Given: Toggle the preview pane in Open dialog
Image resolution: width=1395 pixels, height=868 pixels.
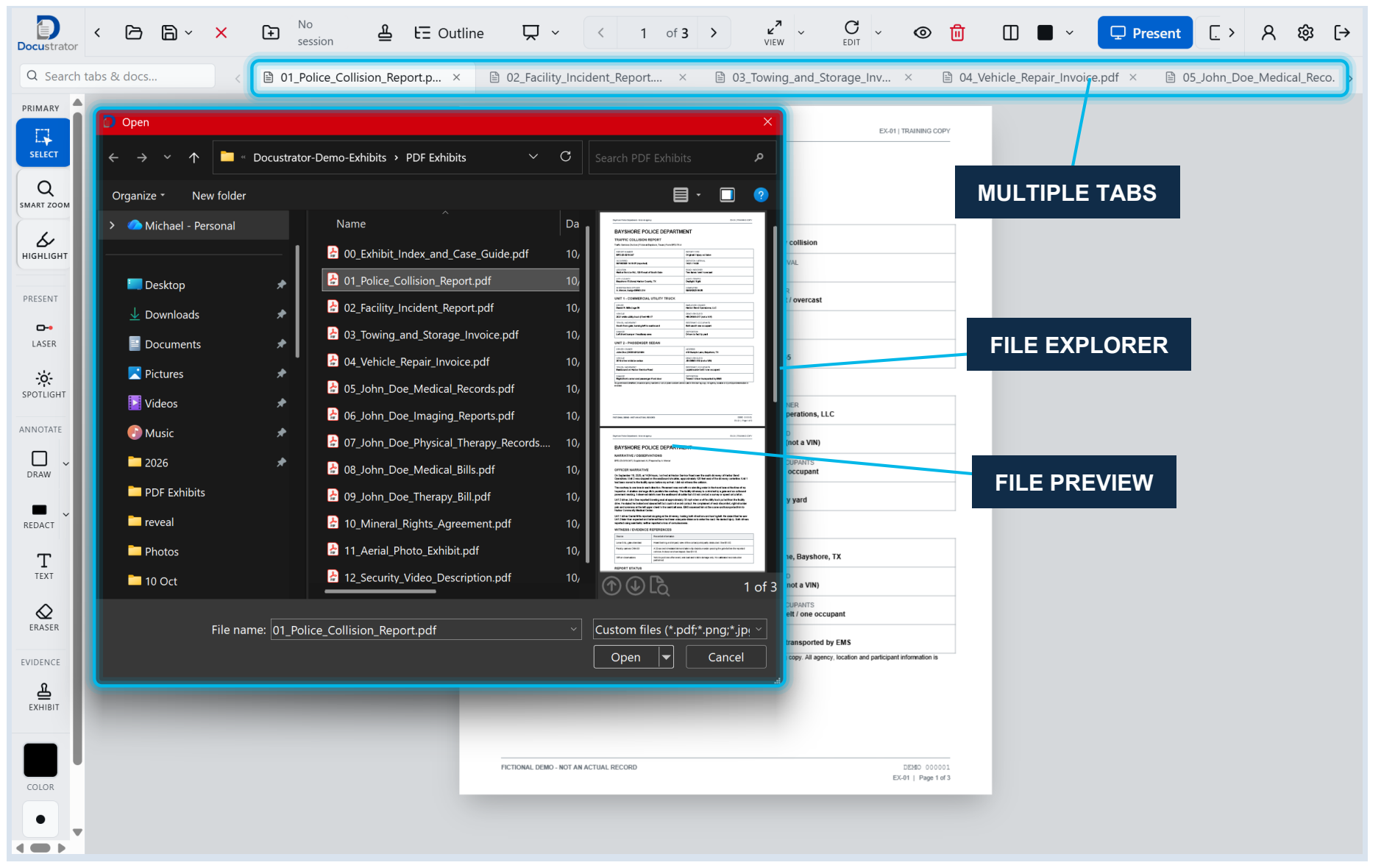Looking at the screenshot, I should click(727, 195).
